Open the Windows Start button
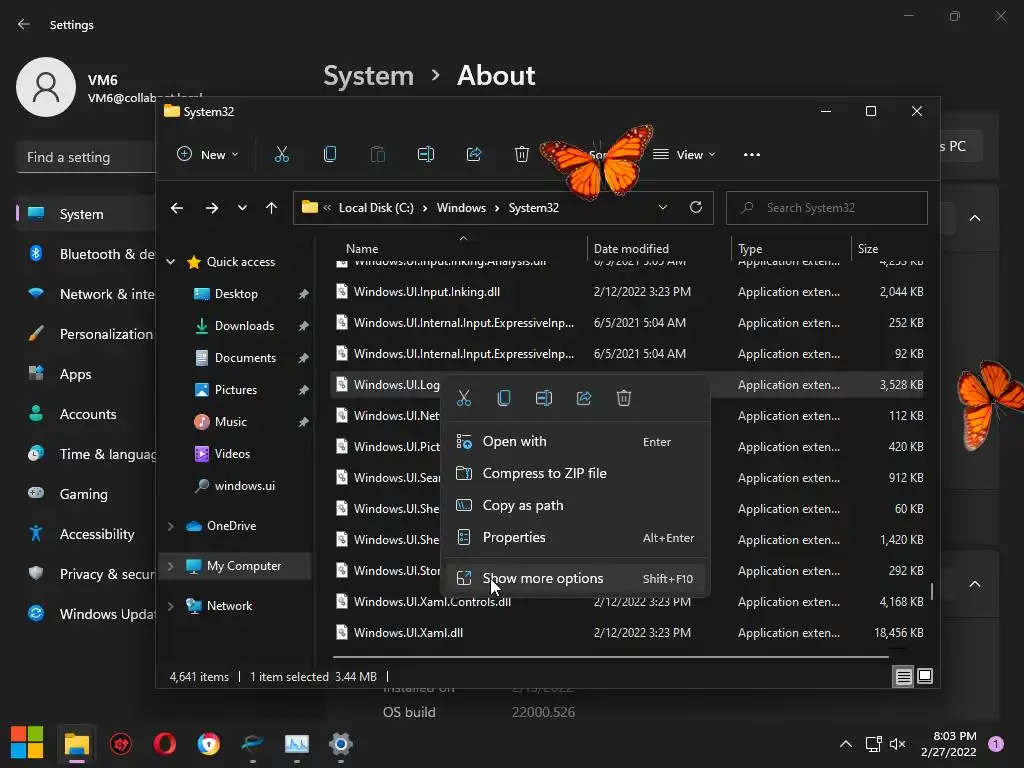The width and height of the screenshot is (1024, 768). tap(27, 743)
